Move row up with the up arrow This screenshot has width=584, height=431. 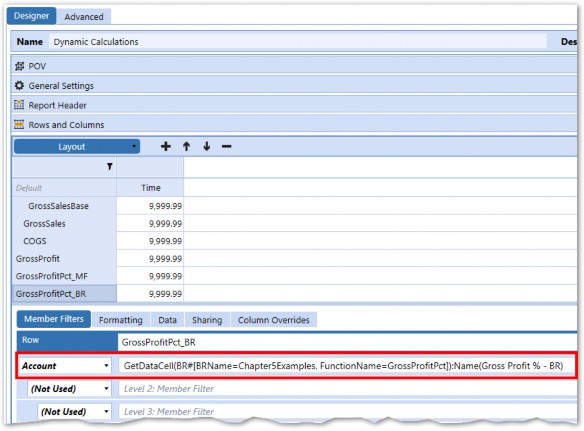tap(186, 146)
